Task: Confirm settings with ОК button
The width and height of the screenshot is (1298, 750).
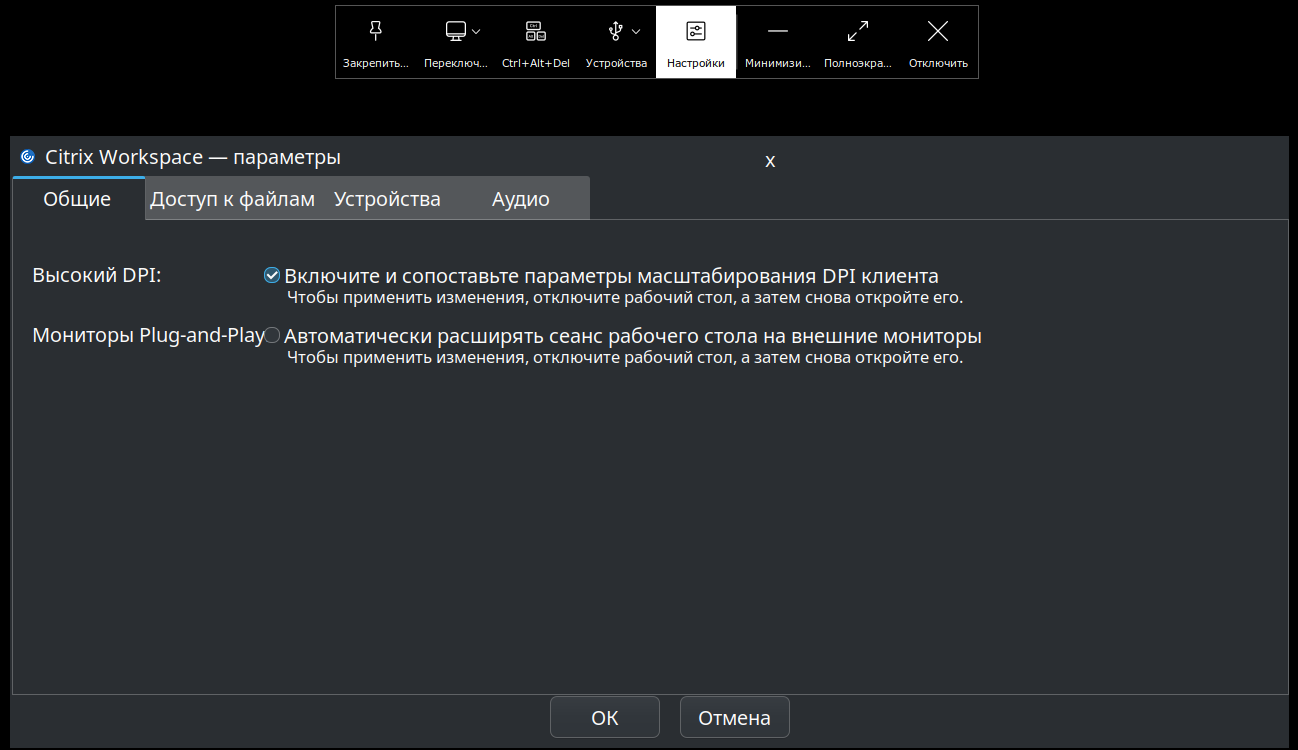Action: (605, 717)
